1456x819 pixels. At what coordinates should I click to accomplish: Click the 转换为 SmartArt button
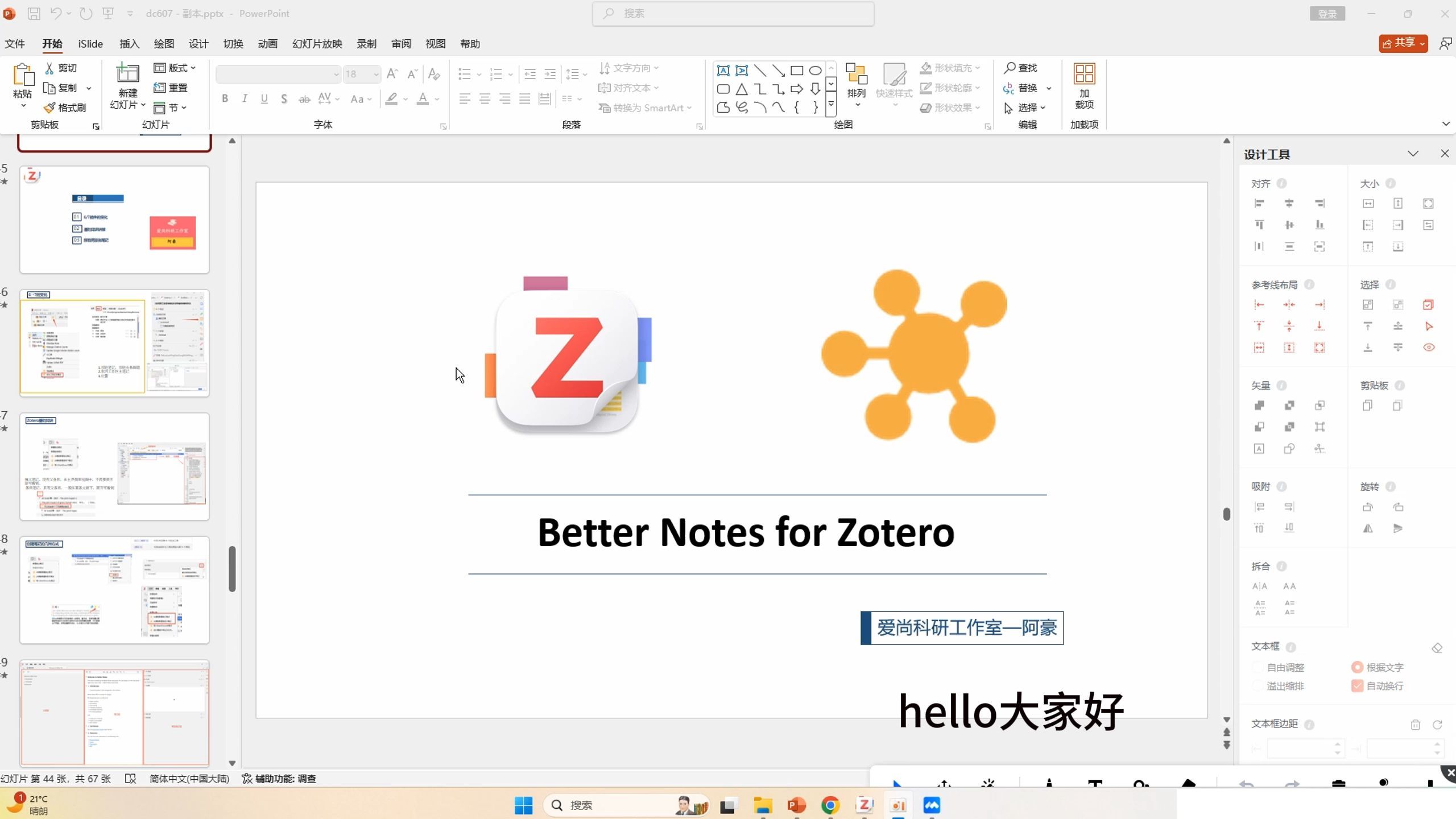pos(645,107)
